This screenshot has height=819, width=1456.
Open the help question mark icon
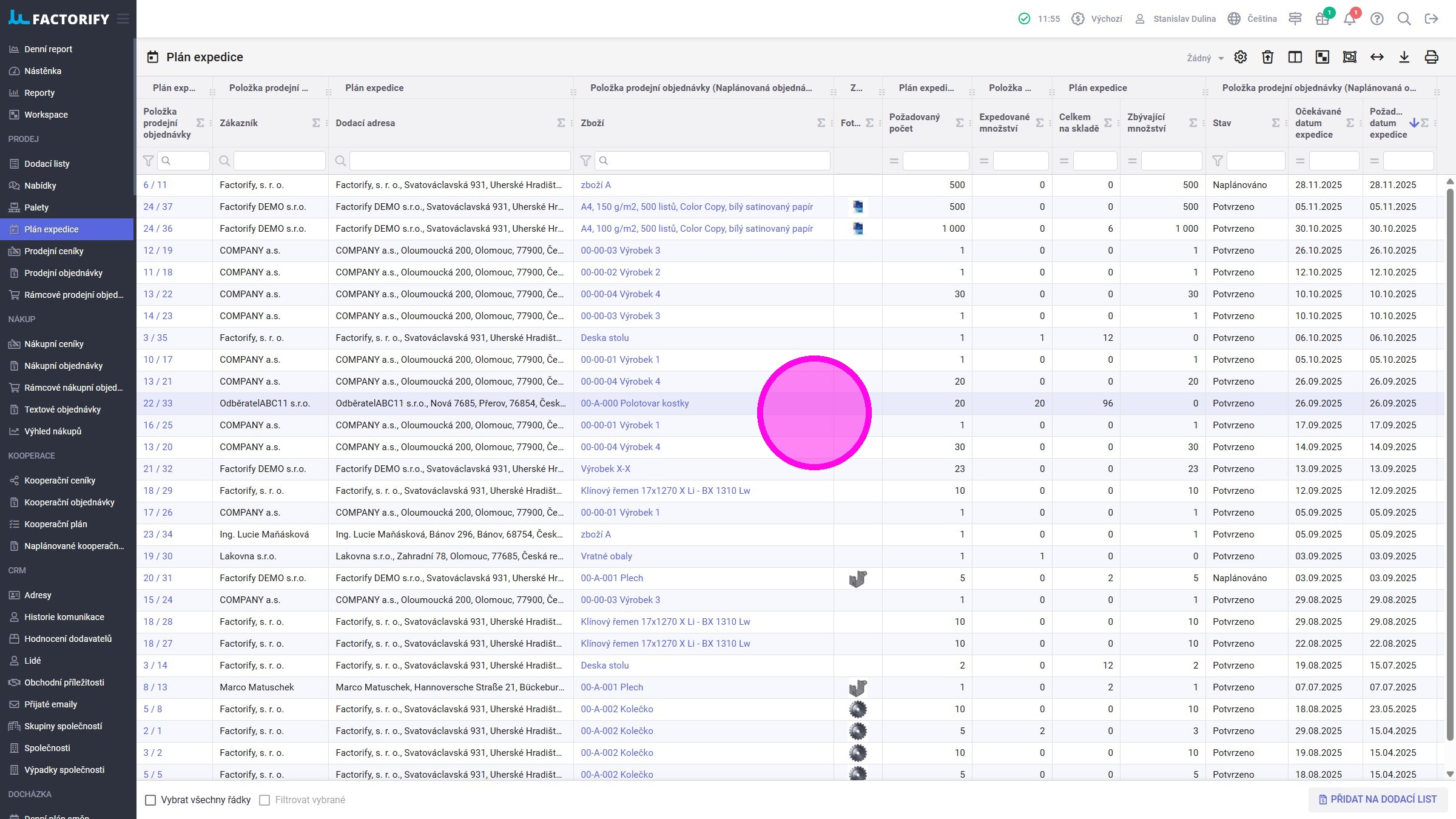click(x=1377, y=19)
